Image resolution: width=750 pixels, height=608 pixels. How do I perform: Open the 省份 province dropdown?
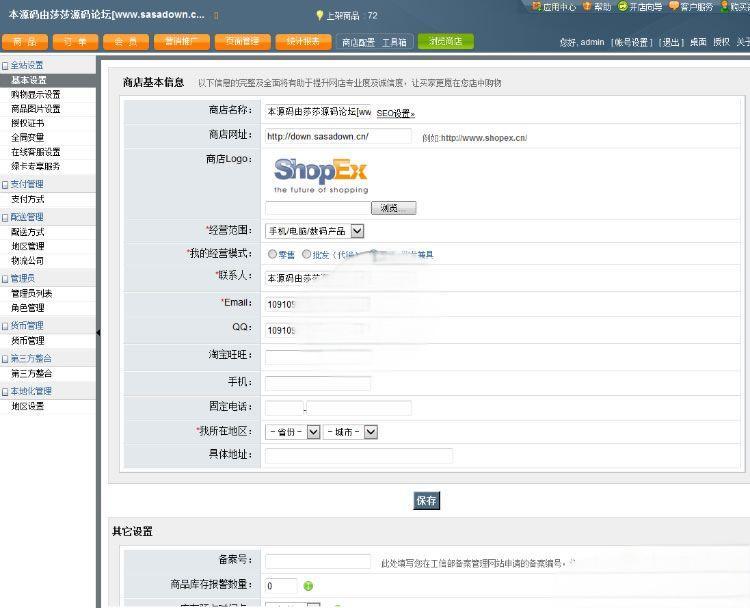pos(313,432)
